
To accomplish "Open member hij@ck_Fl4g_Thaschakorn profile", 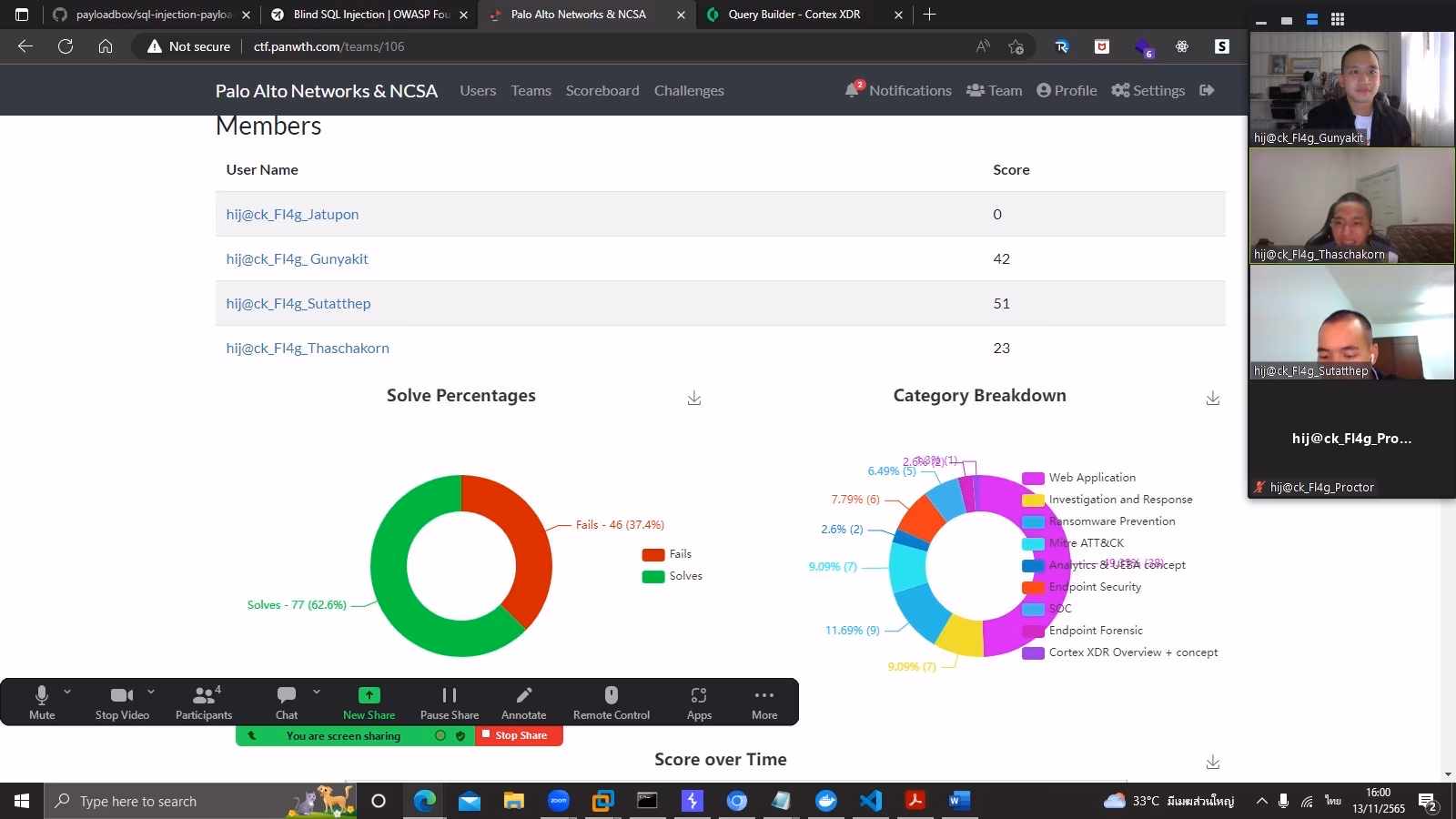I will pos(308,348).
